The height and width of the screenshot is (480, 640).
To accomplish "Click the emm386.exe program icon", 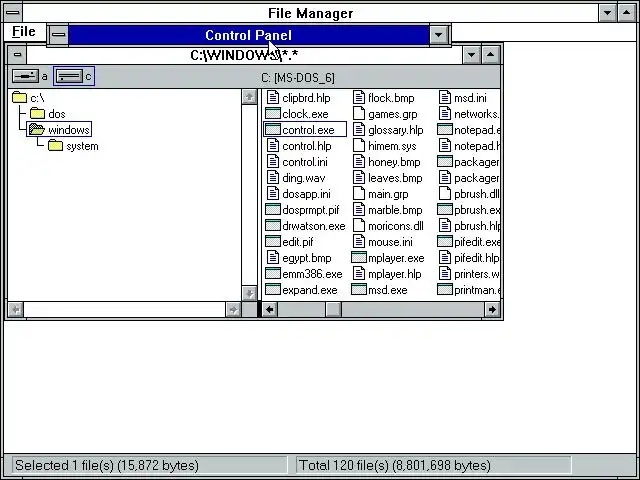I will 273,274.
